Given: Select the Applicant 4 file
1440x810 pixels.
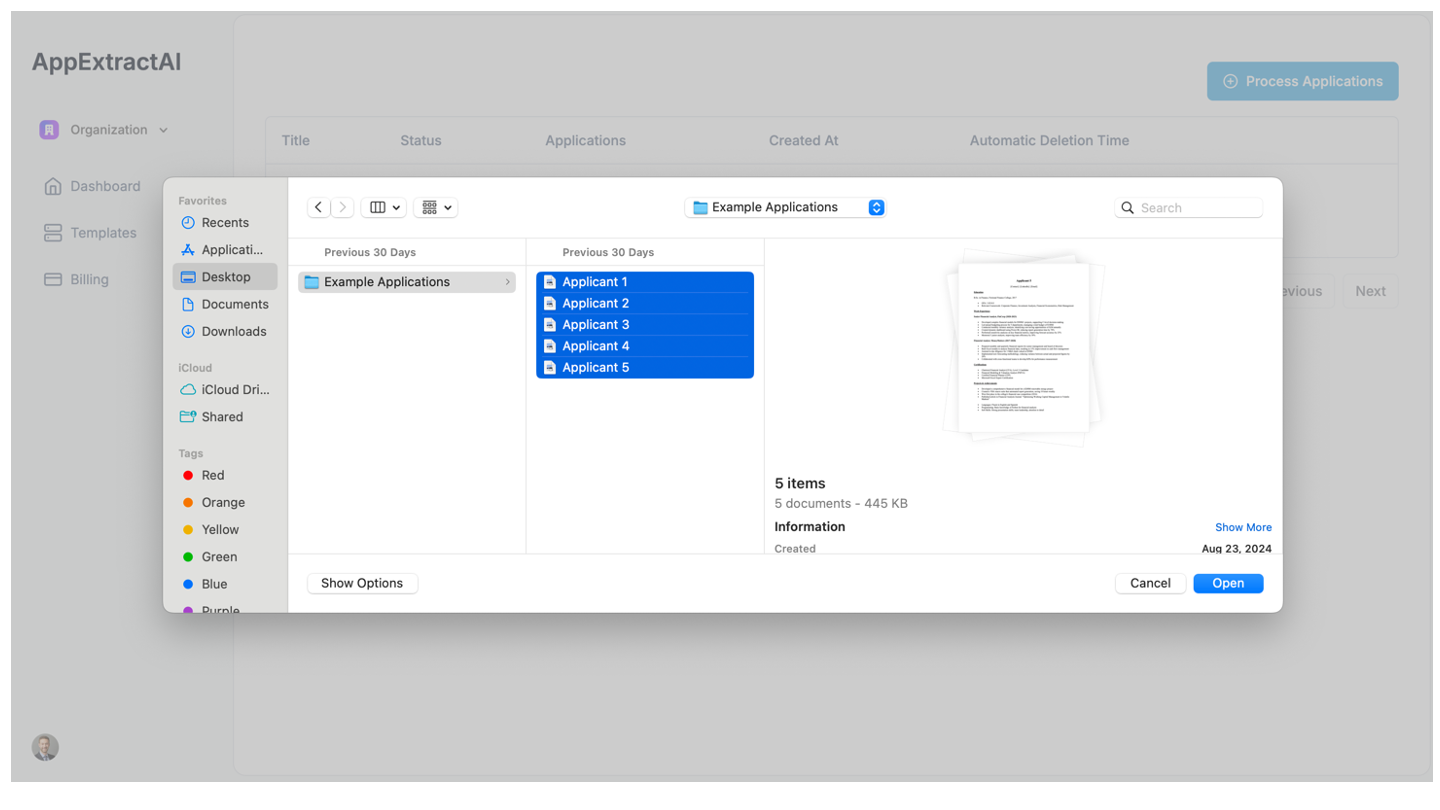Looking at the screenshot, I should tap(645, 346).
